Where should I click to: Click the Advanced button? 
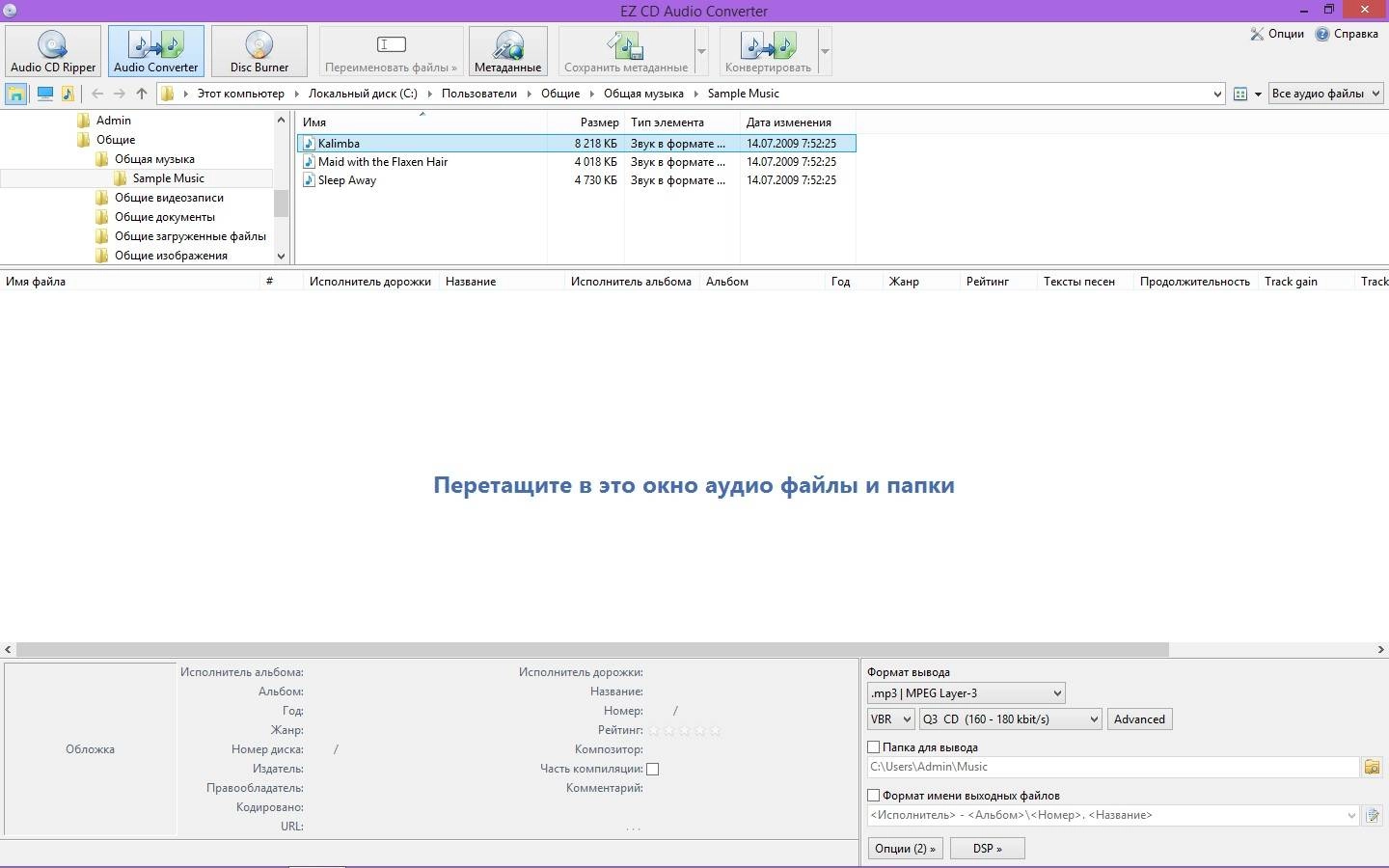(x=1139, y=719)
